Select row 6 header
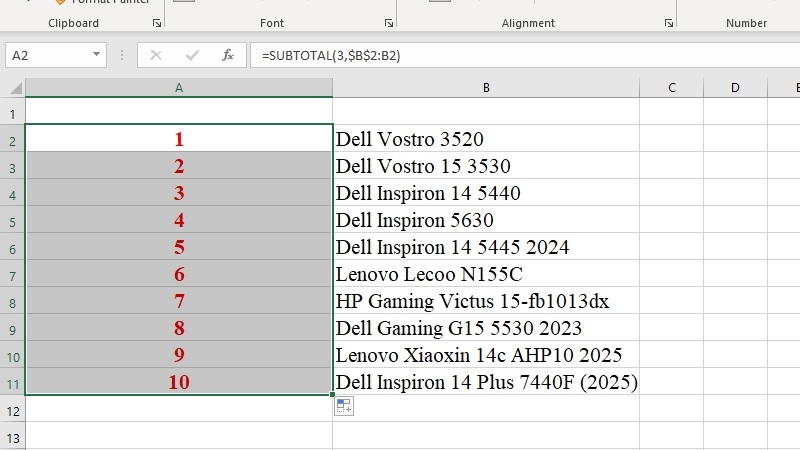800x450 pixels. (x=12, y=247)
